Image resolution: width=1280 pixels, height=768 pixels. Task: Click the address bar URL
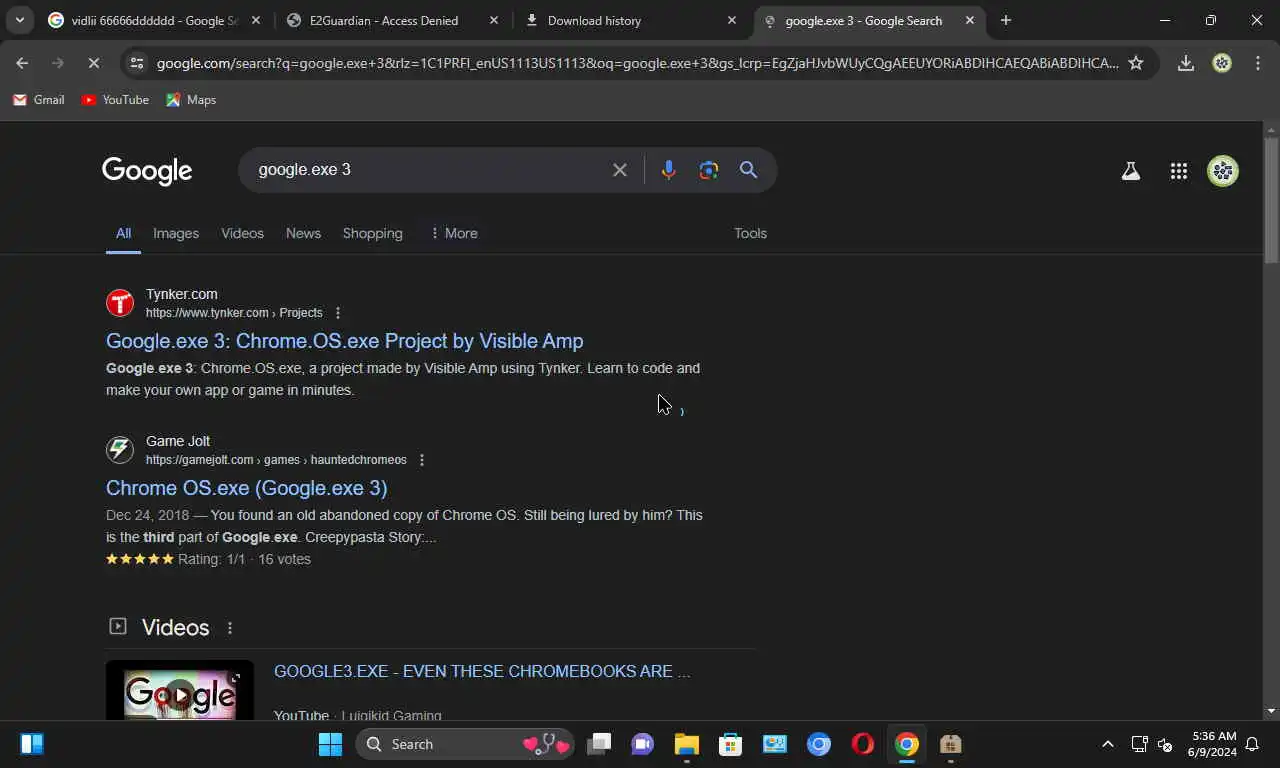(637, 63)
